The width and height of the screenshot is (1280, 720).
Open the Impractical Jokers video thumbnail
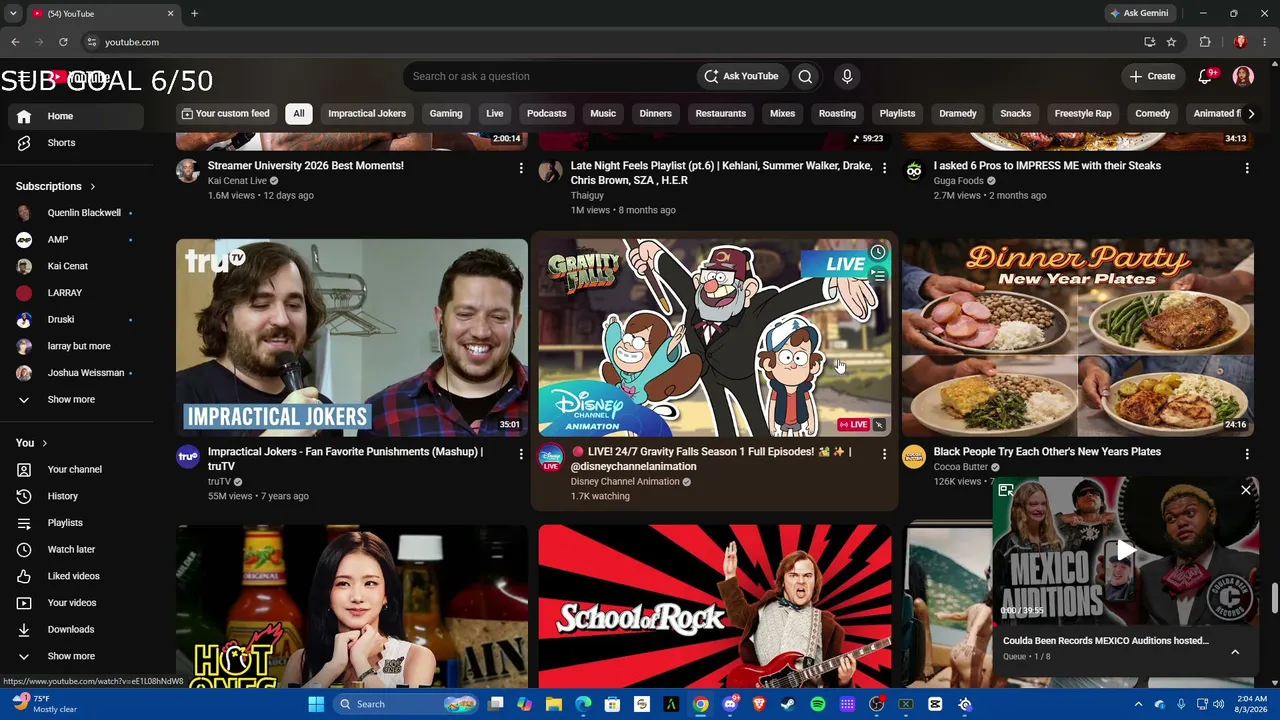[352, 338]
